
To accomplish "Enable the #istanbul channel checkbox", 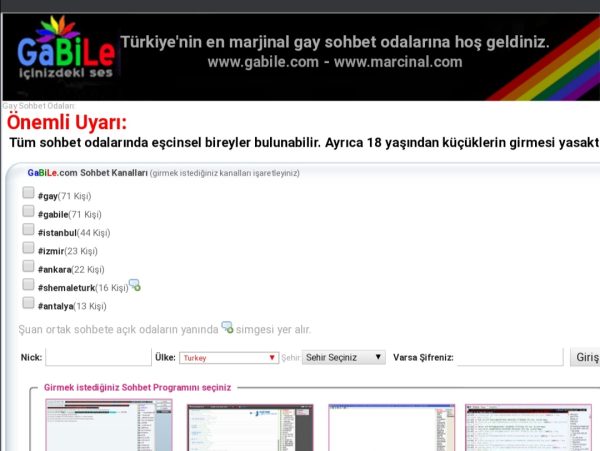I will pos(28,229).
